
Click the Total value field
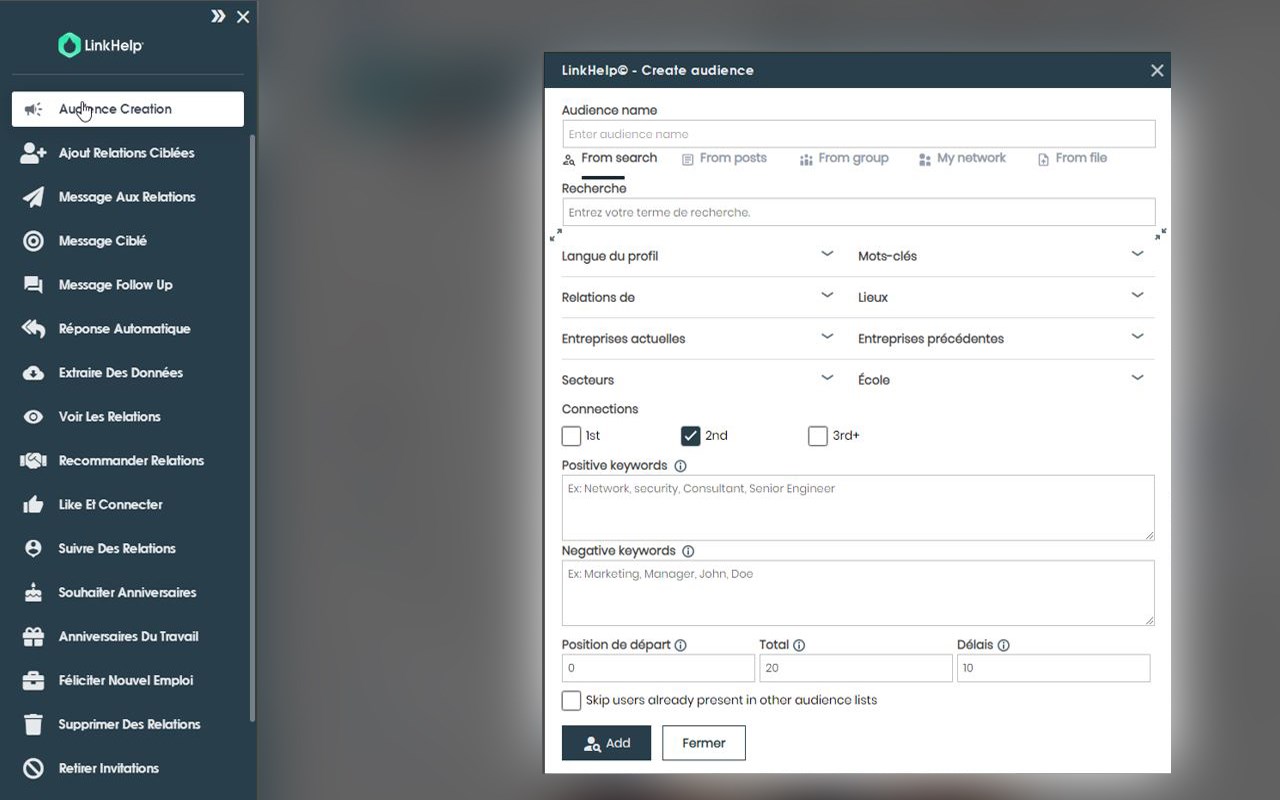pyautogui.click(x=856, y=668)
